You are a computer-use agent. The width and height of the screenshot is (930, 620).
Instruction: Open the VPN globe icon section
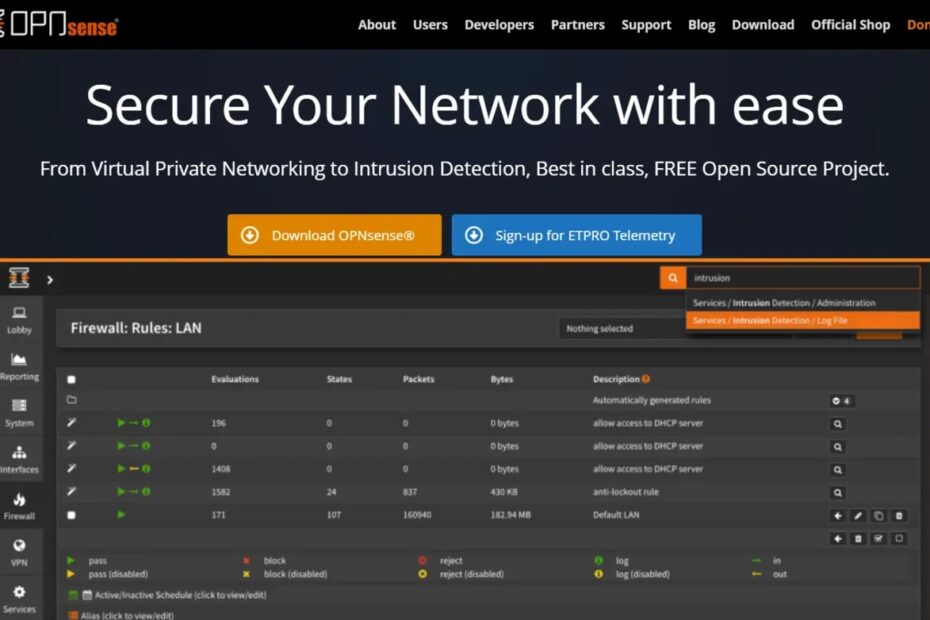point(19,552)
